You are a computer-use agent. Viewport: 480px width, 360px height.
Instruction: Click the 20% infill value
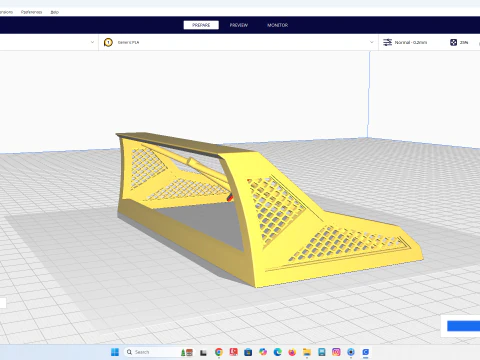point(464,42)
